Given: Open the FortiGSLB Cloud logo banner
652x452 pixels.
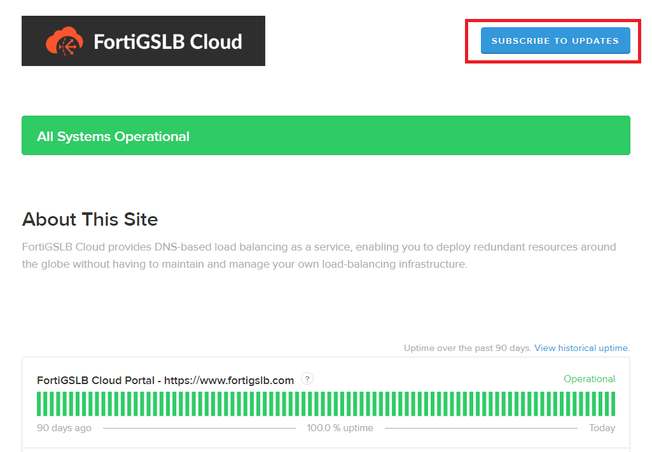Looking at the screenshot, I should coord(143,41).
